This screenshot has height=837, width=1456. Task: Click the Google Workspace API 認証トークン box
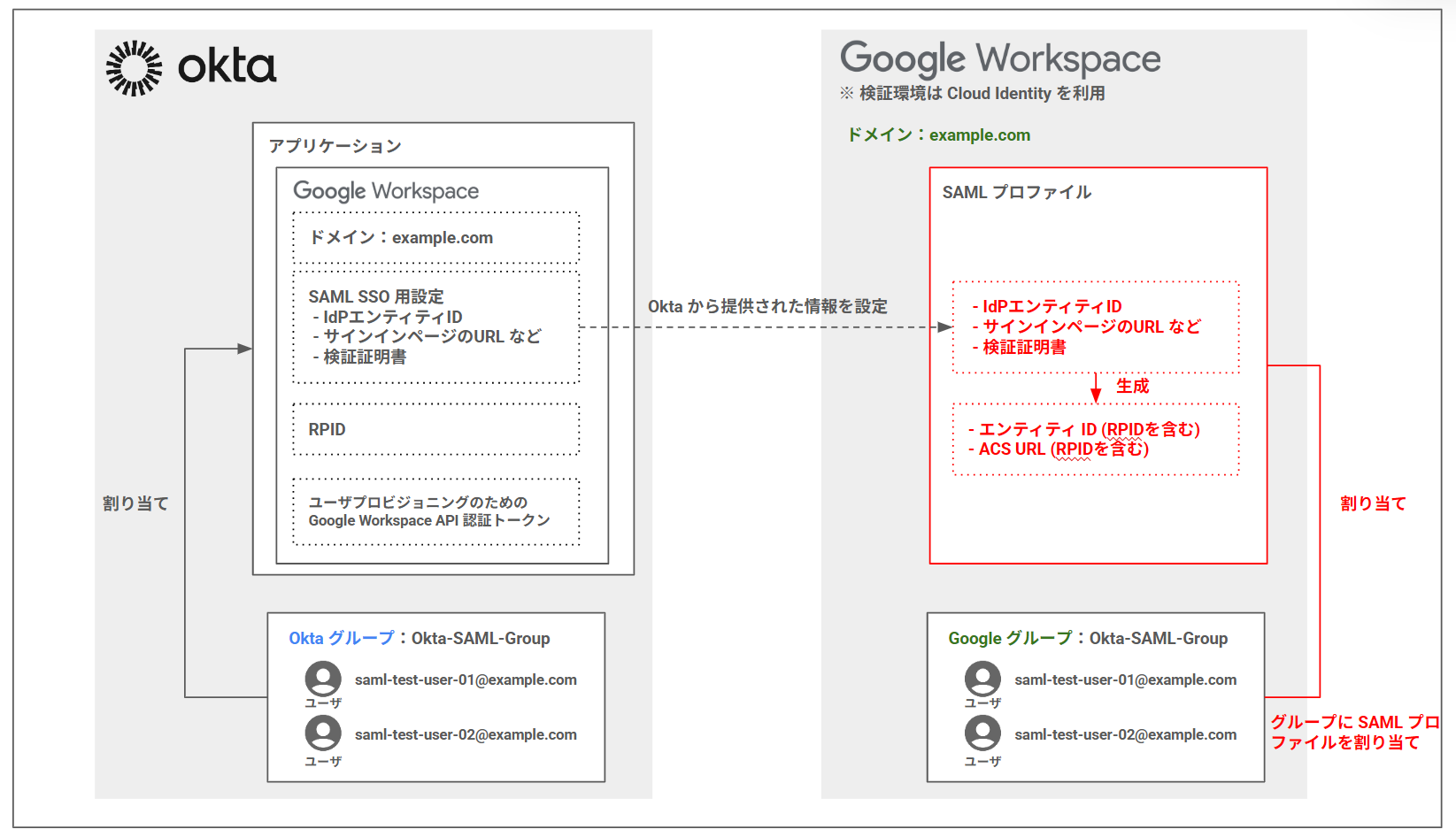coord(435,511)
